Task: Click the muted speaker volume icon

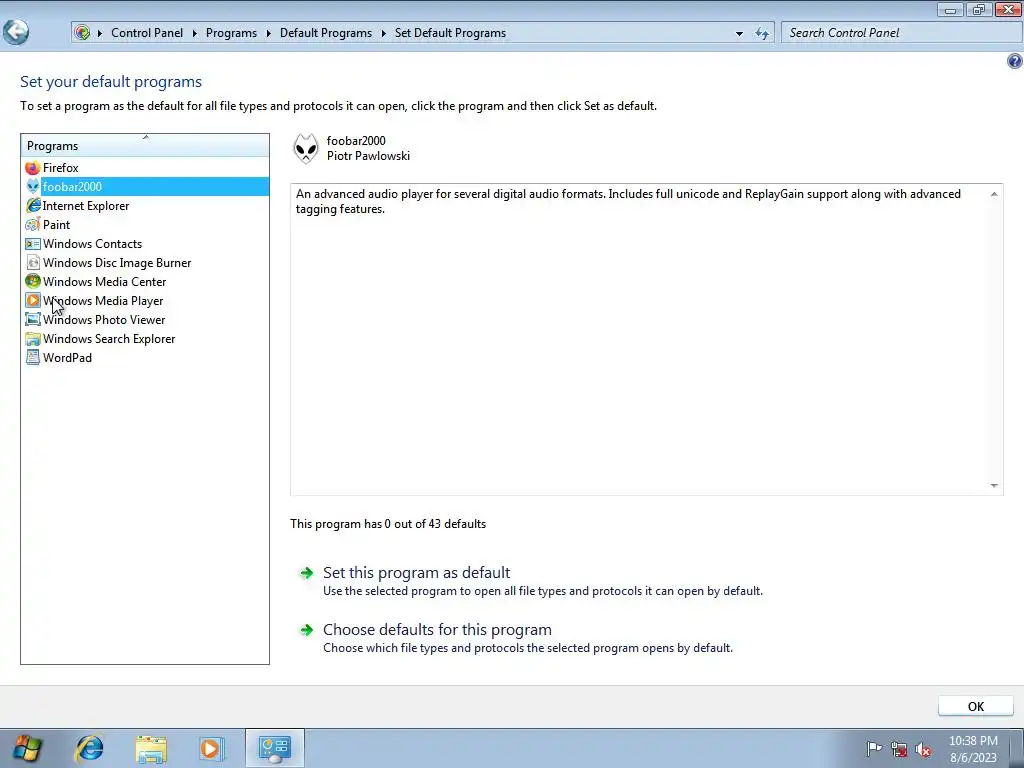Action: pos(923,749)
